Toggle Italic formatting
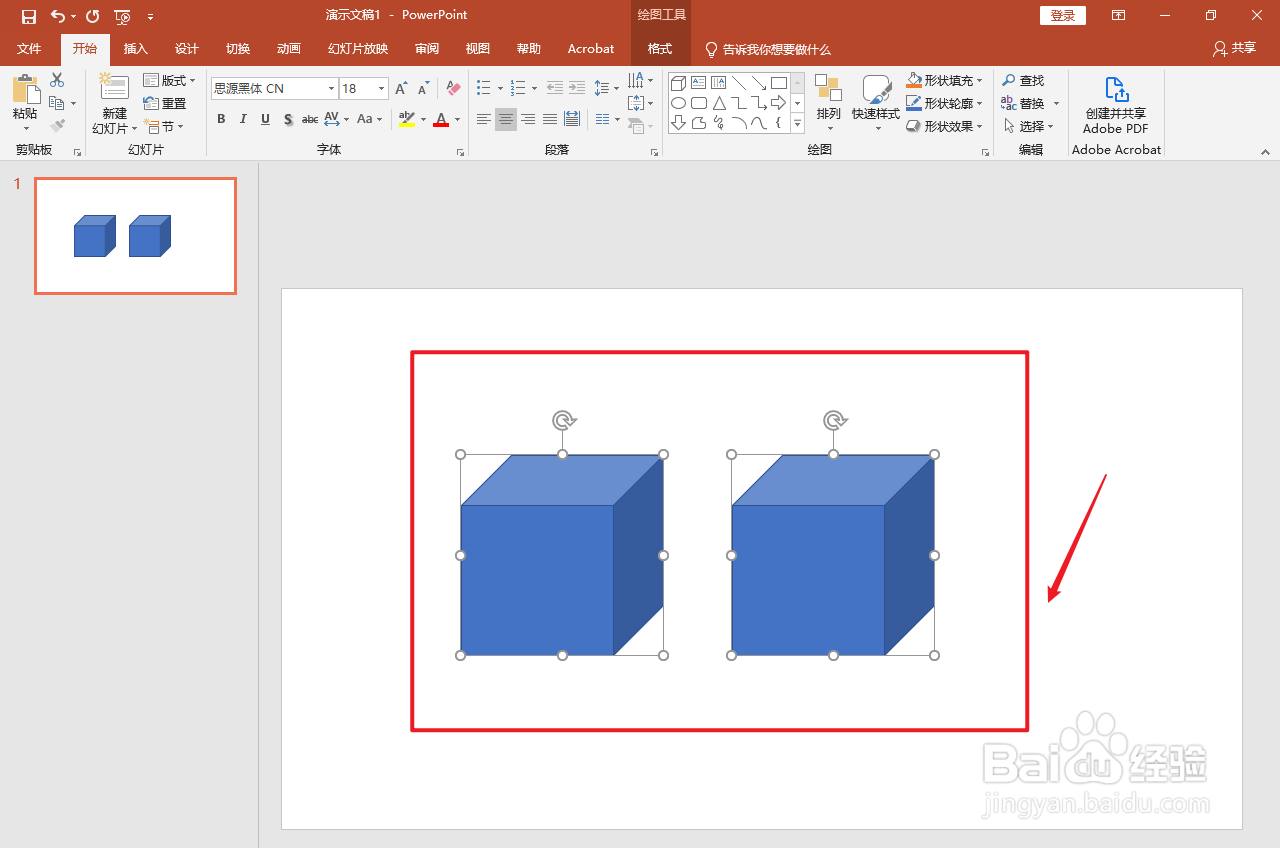This screenshot has width=1280, height=848. click(243, 119)
